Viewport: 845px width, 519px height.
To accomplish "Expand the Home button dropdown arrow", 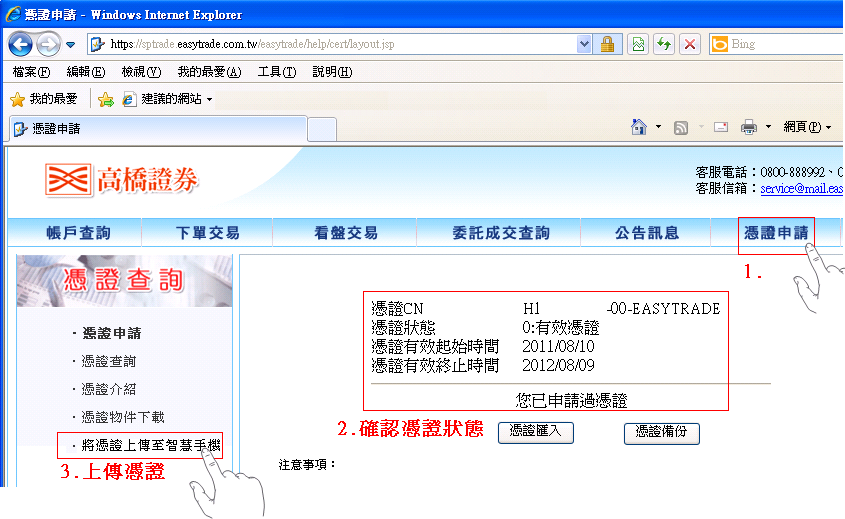I will (x=658, y=127).
